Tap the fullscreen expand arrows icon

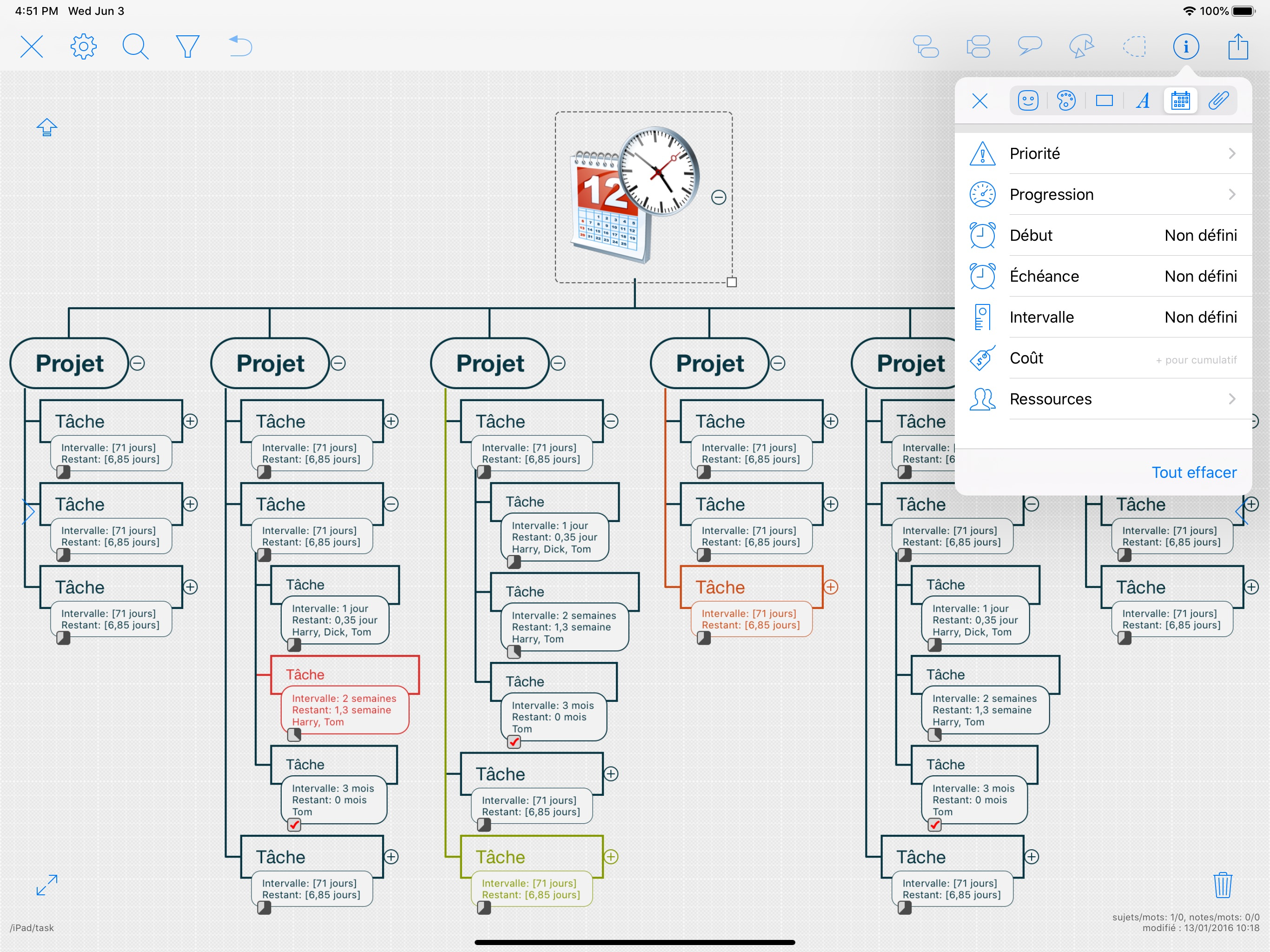click(46, 885)
